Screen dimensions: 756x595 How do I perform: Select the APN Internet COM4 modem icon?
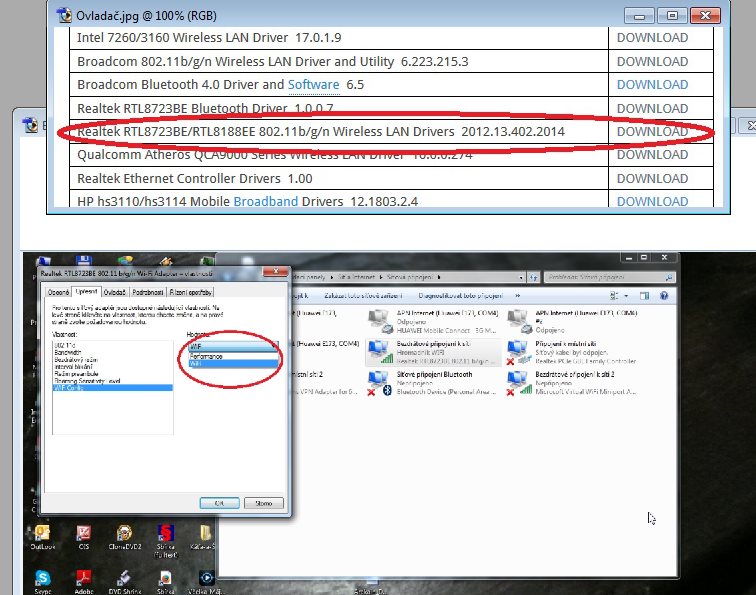pyautogui.click(x=379, y=322)
